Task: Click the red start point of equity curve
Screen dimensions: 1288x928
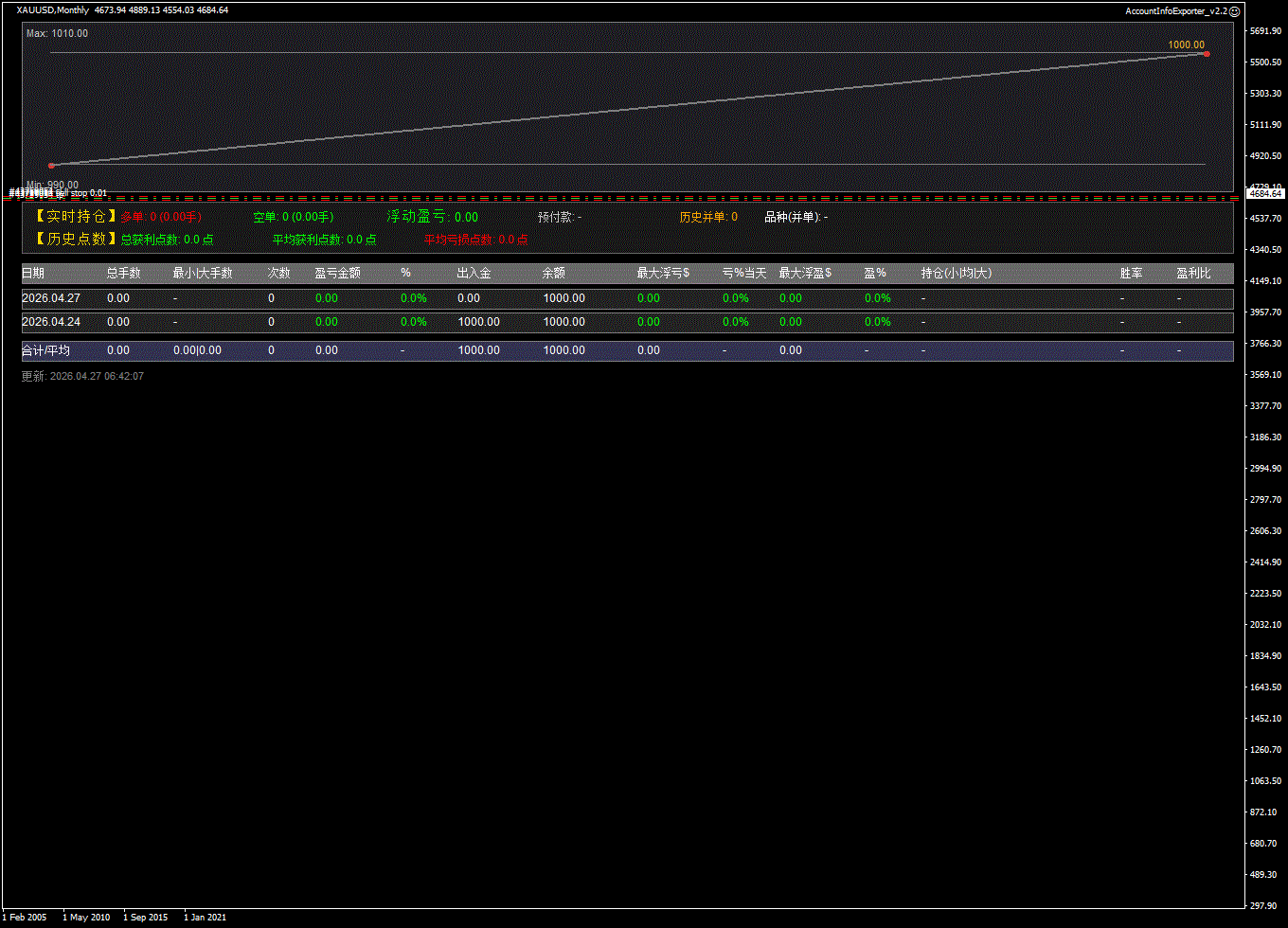Action: 51,166
